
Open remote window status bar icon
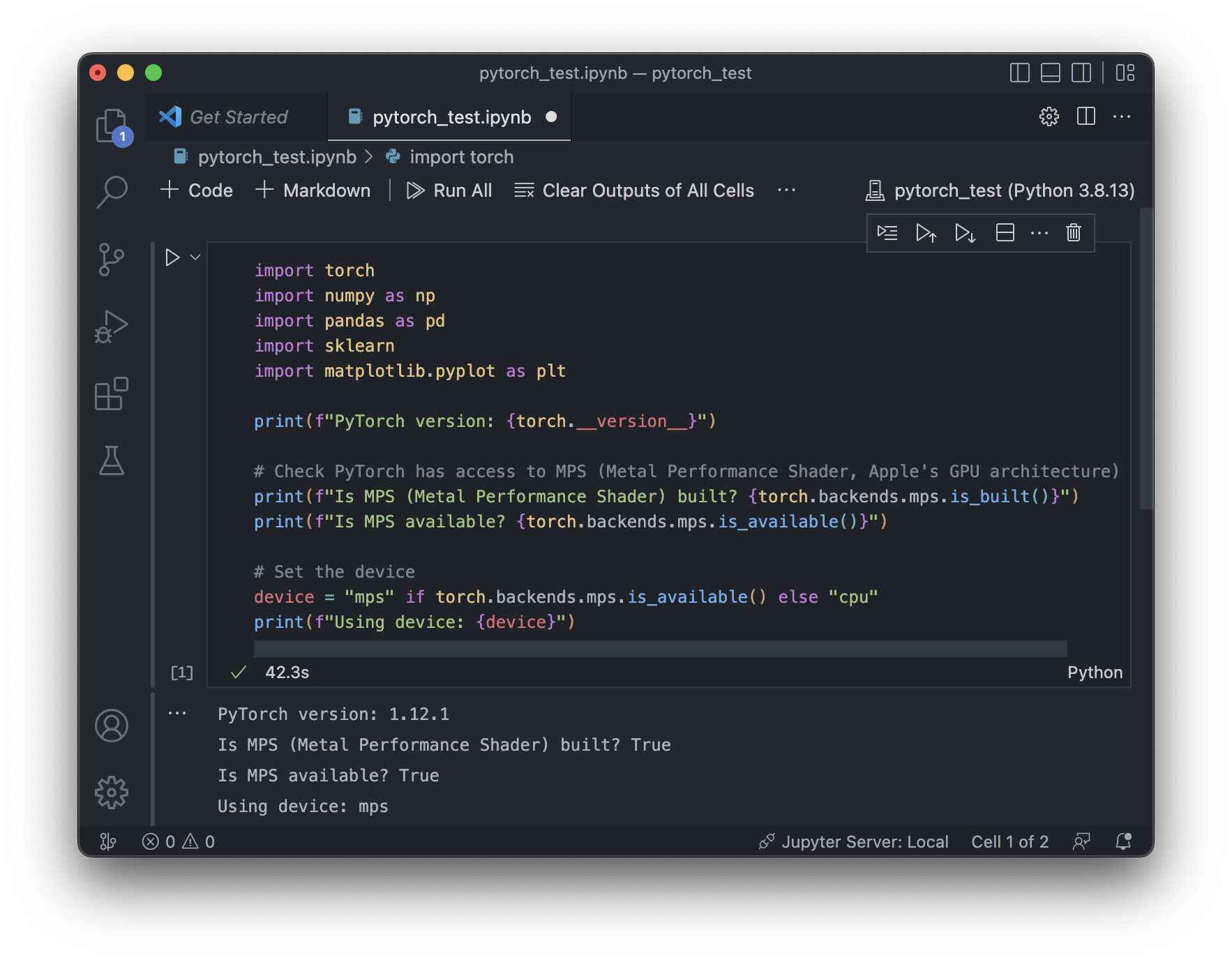[108, 841]
